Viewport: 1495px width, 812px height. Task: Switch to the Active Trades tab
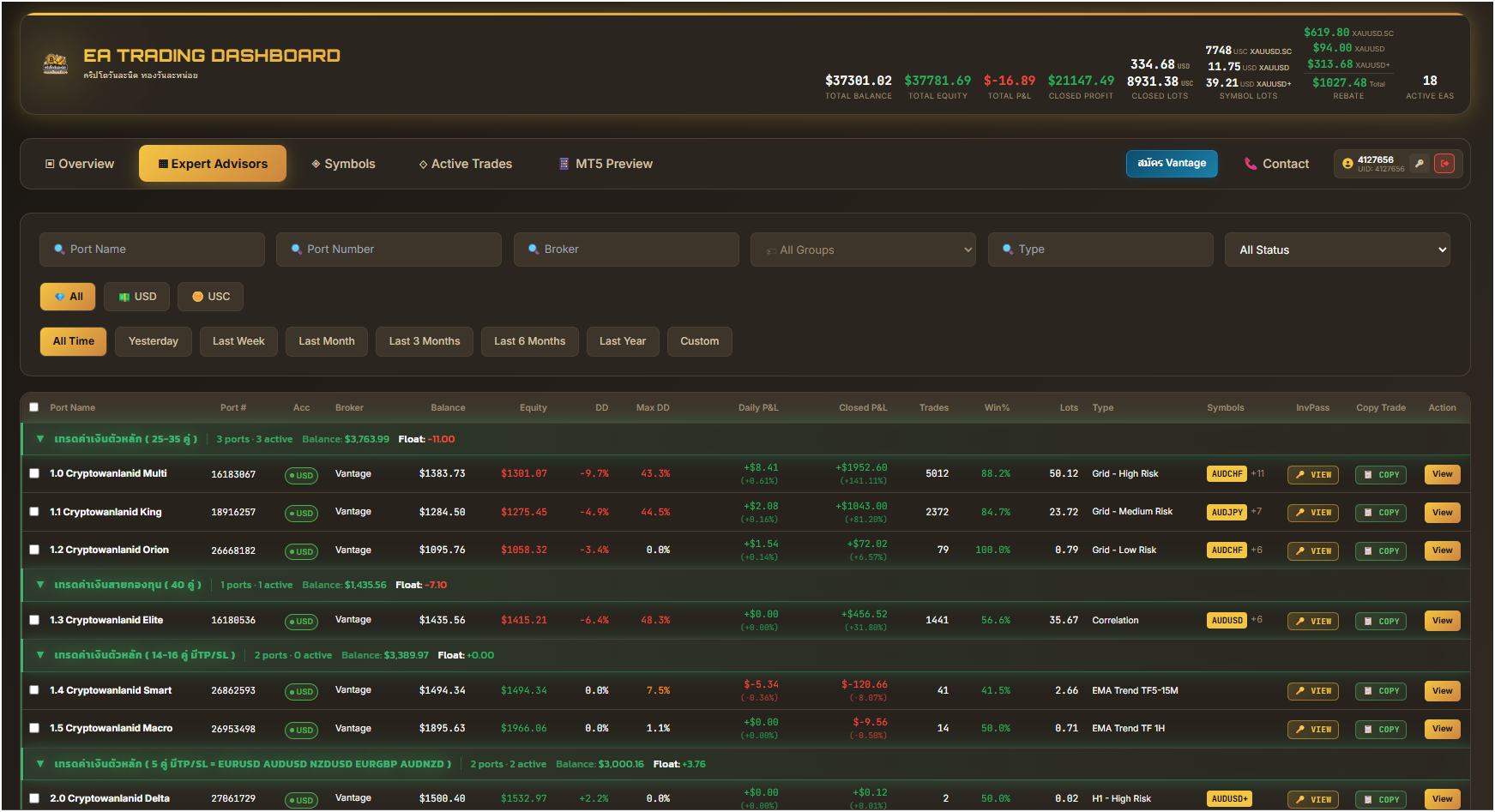(x=465, y=164)
